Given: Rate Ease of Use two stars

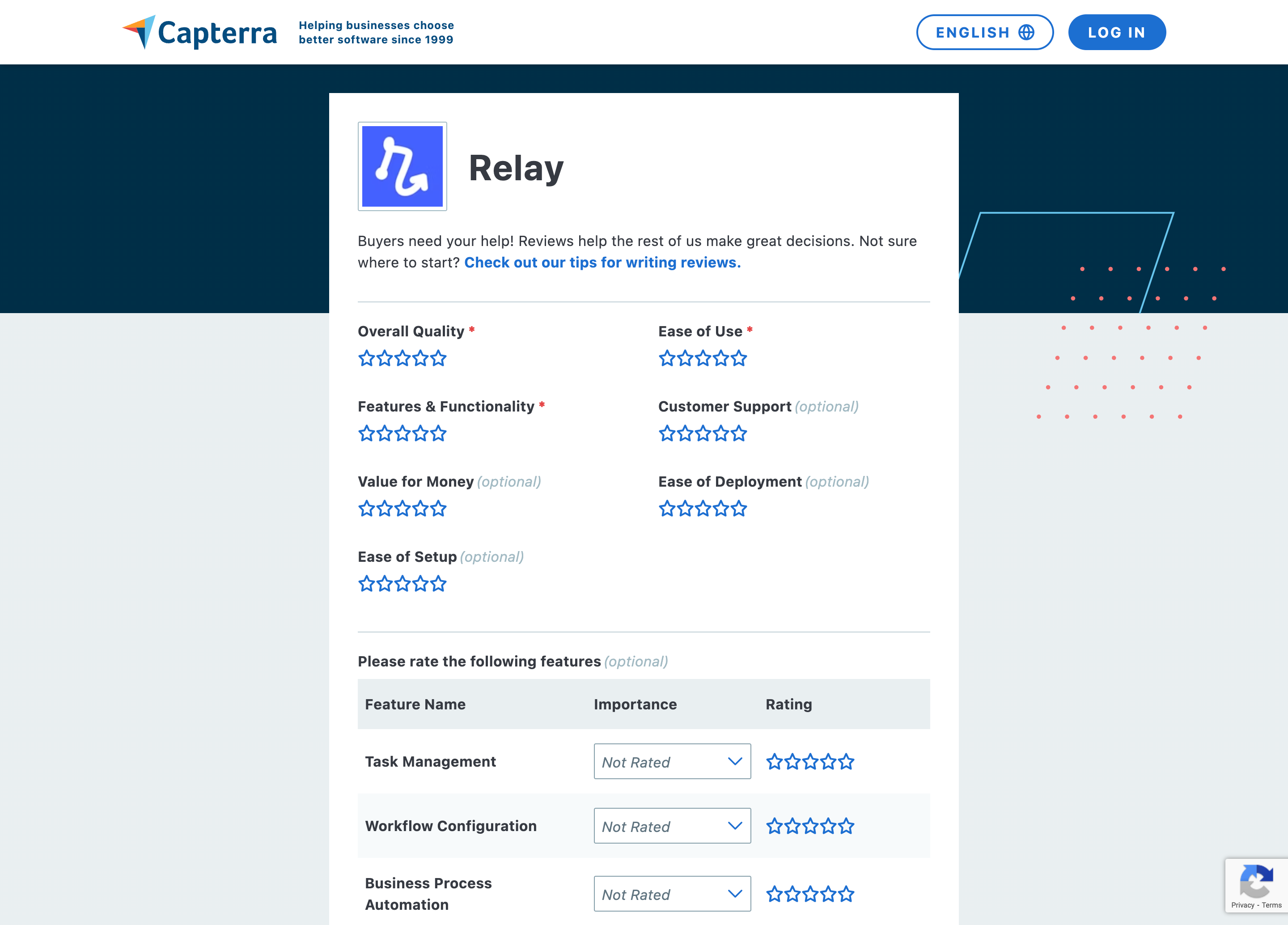Looking at the screenshot, I should (686, 358).
